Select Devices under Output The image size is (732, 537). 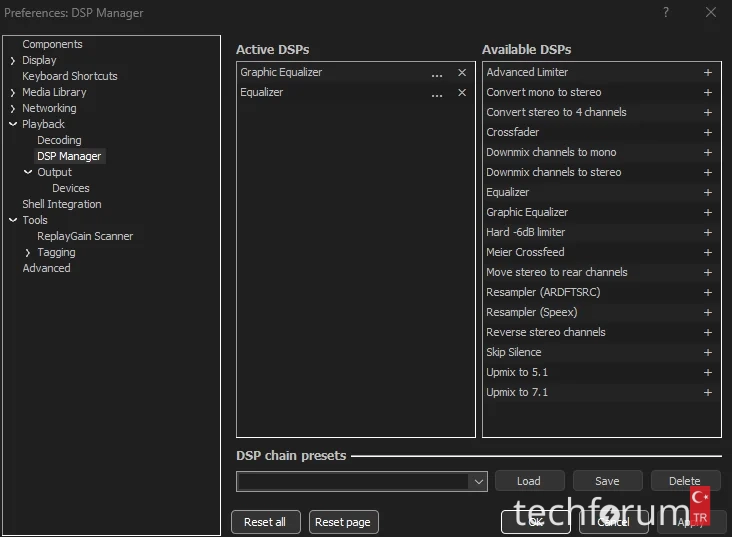point(70,188)
